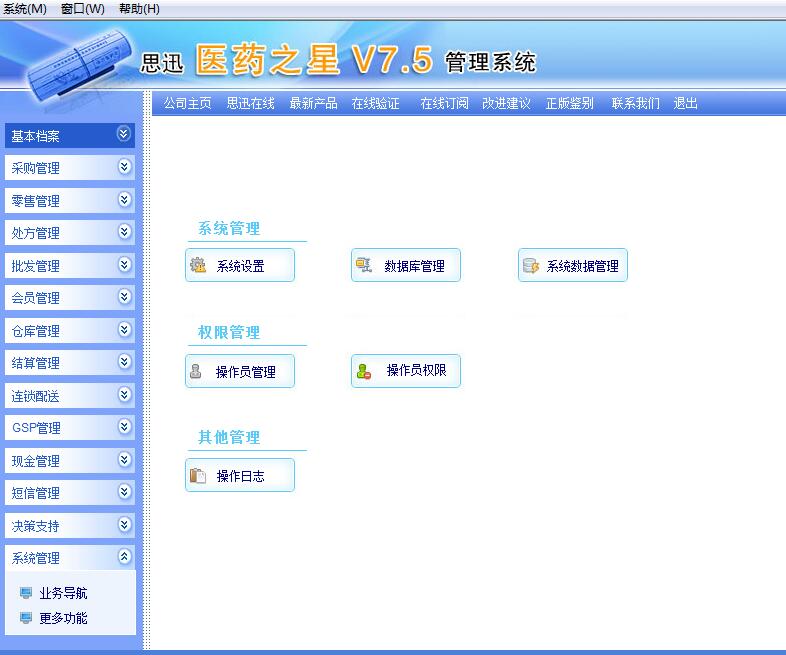Expand 决策支持 with its chevron
786x655 pixels.
[x=124, y=524]
